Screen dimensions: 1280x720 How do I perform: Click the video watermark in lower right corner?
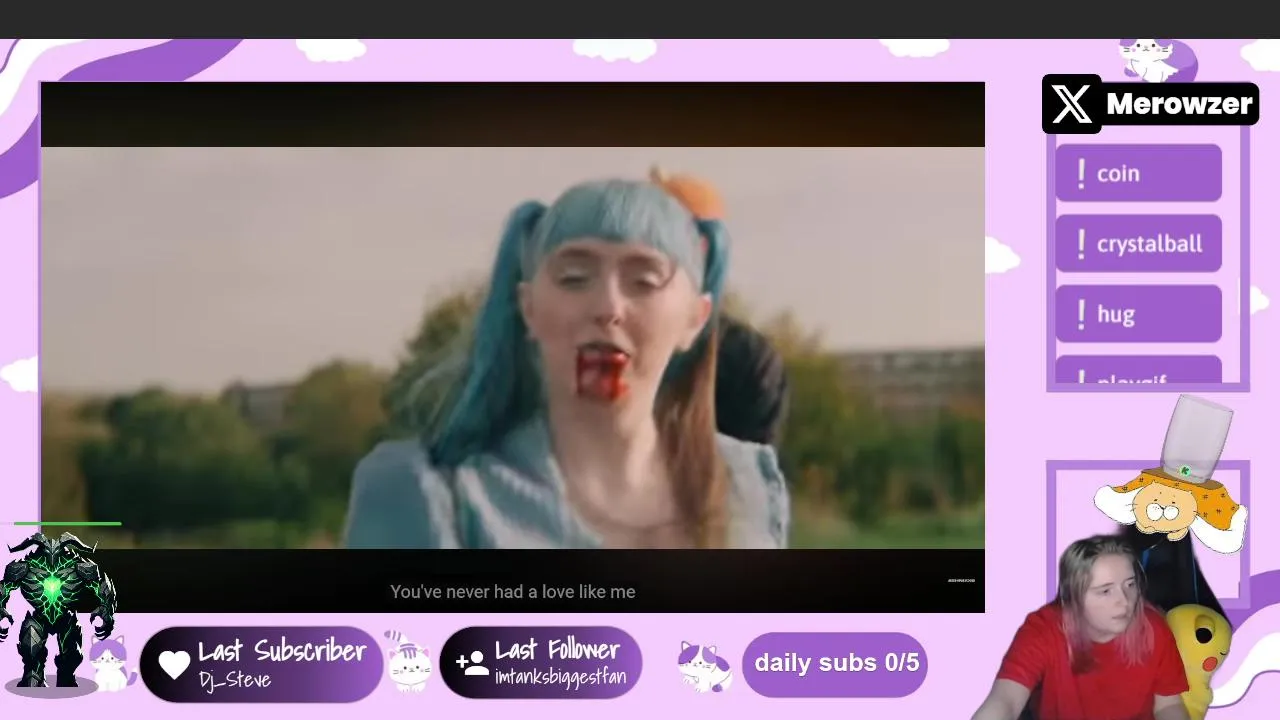961,580
